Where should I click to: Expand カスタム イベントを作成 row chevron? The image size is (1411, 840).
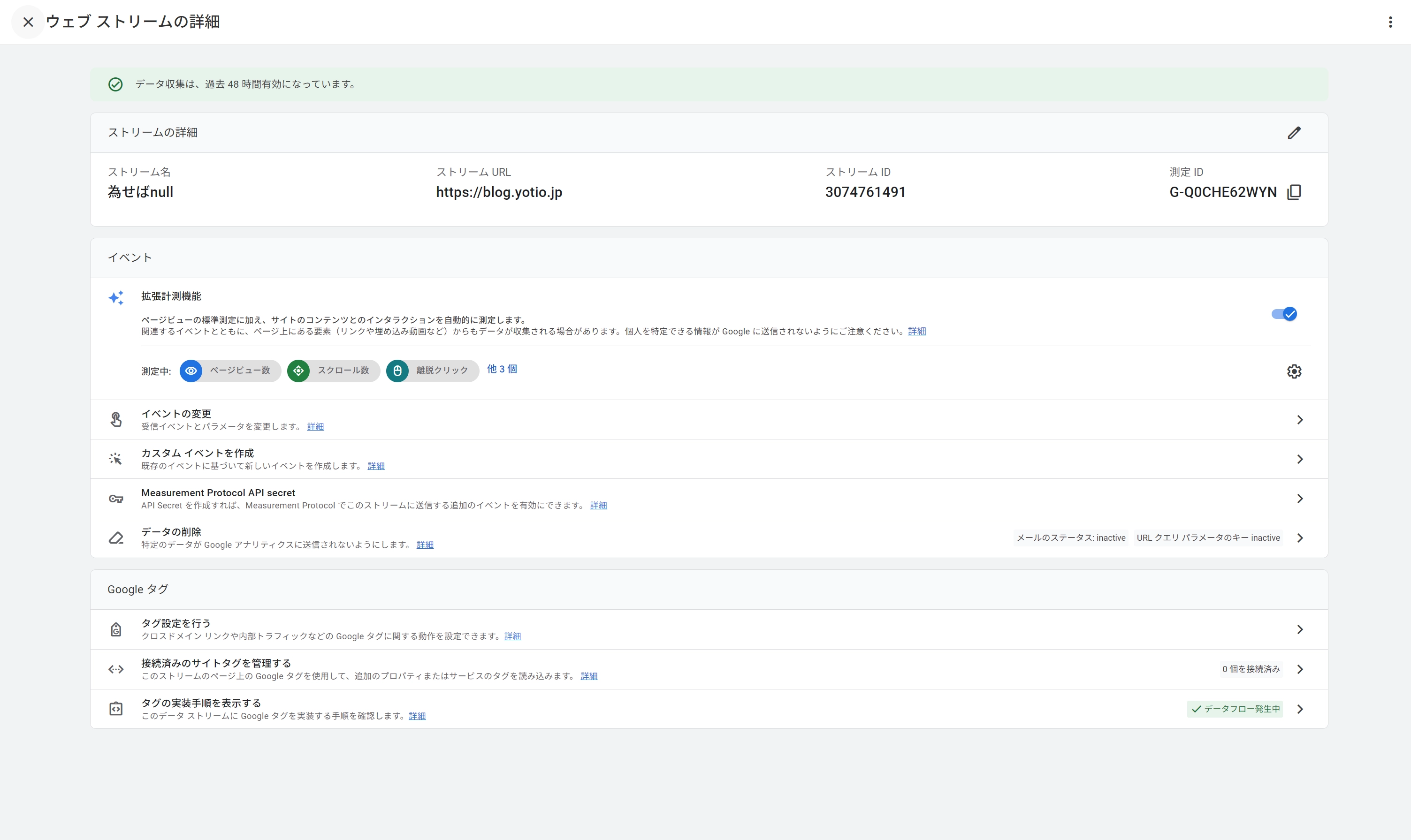point(1300,459)
